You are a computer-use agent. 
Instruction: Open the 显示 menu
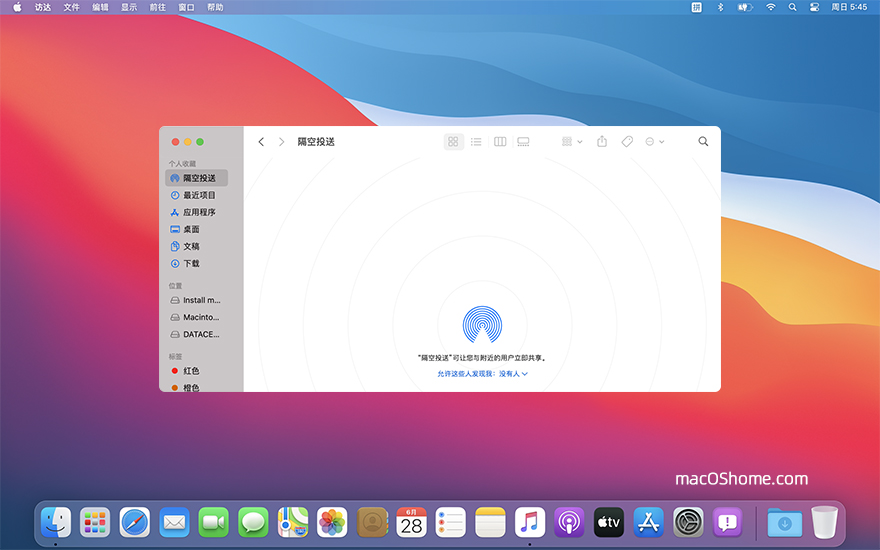(129, 7)
